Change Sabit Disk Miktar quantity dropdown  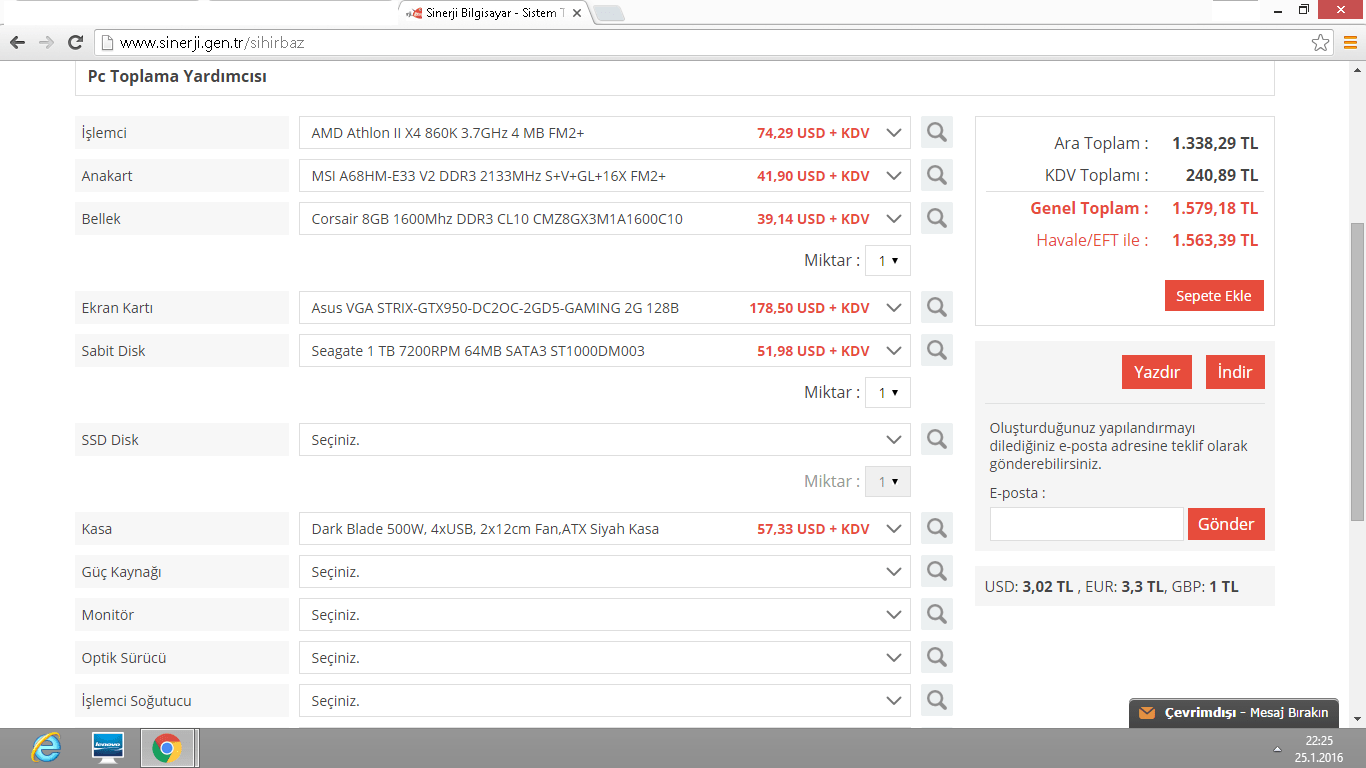point(888,392)
